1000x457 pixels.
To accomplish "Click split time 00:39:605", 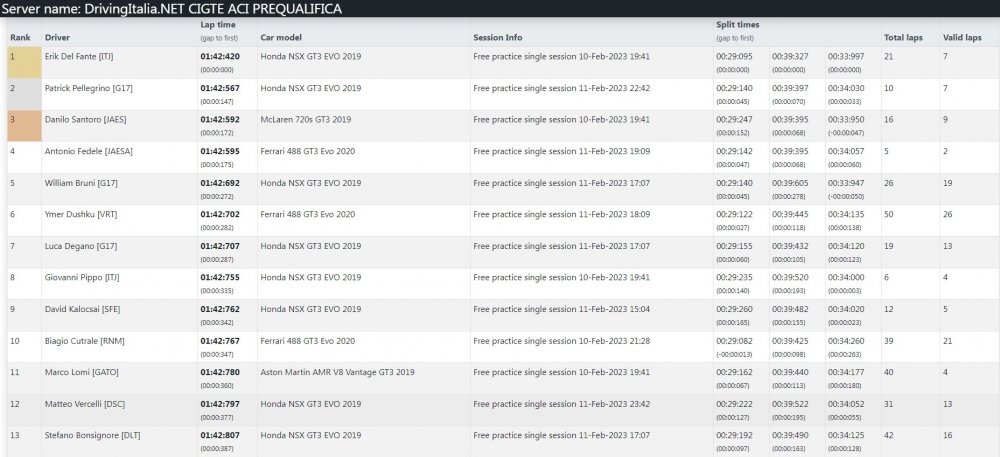I will coord(790,184).
